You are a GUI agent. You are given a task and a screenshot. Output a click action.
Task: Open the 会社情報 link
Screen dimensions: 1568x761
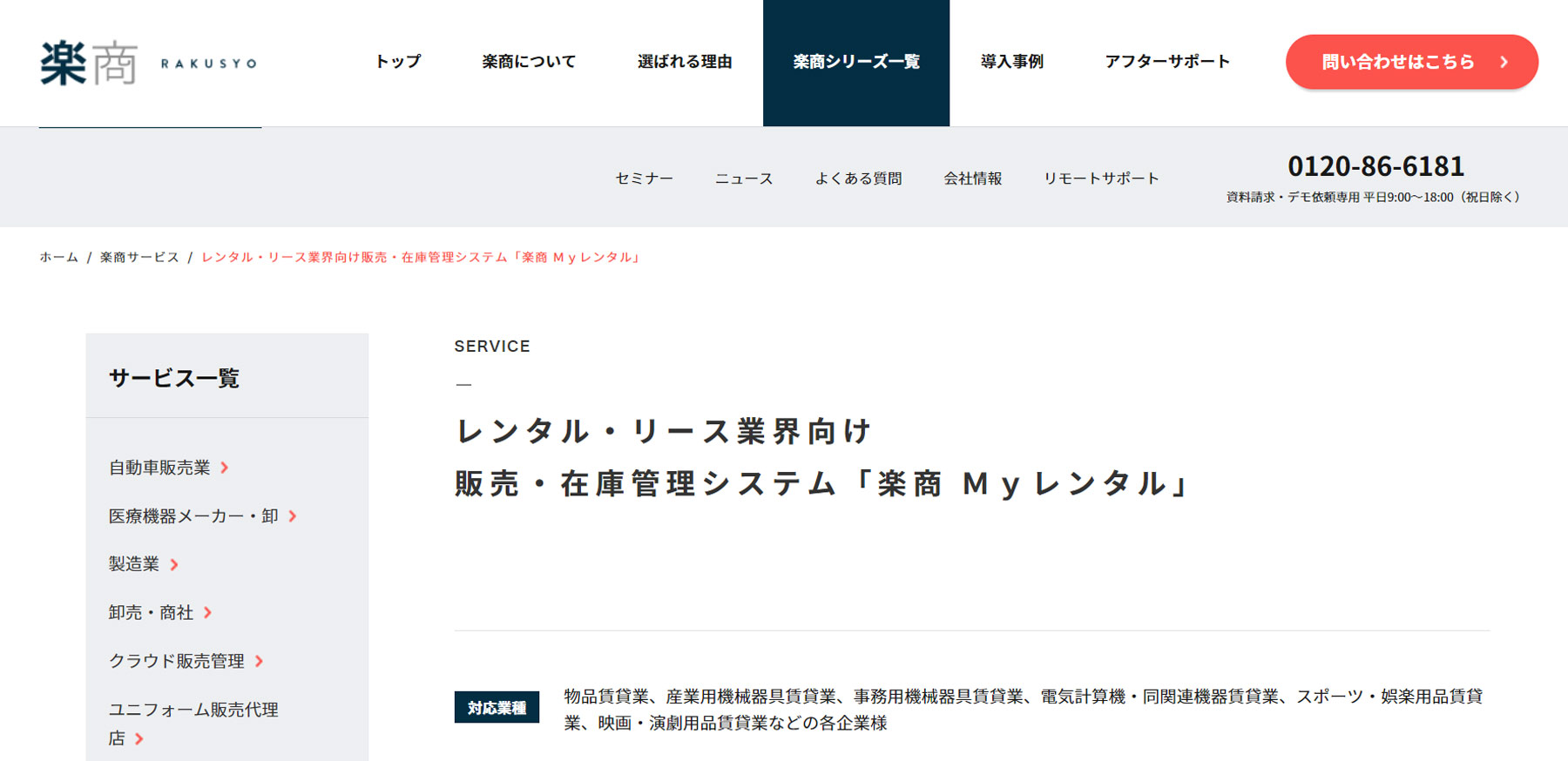tap(972, 178)
